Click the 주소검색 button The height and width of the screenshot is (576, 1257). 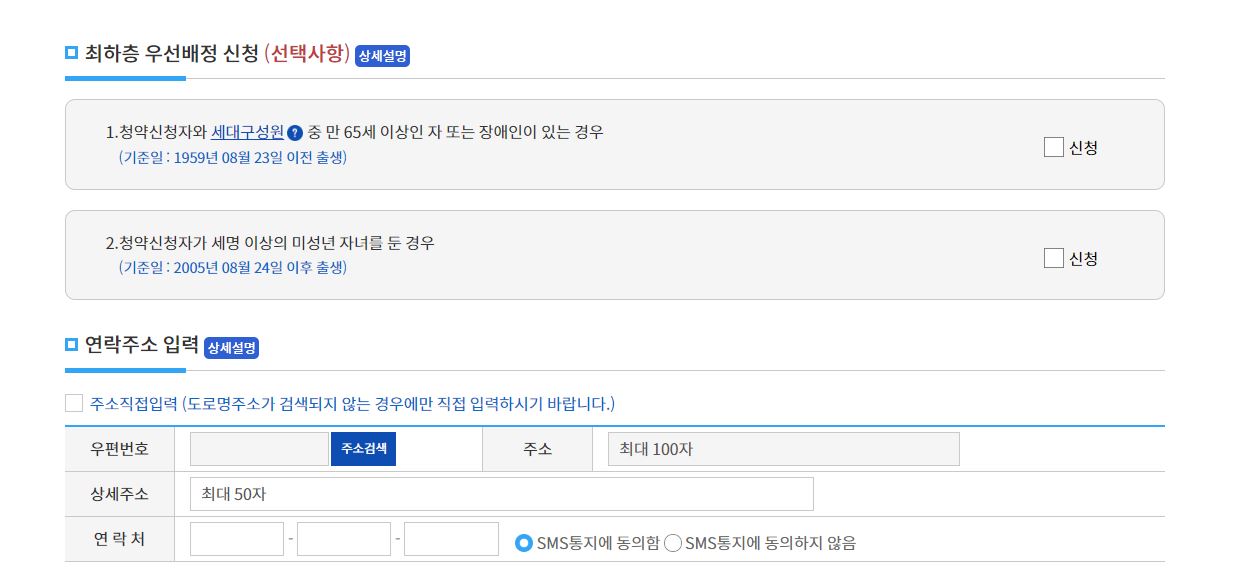coord(364,449)
